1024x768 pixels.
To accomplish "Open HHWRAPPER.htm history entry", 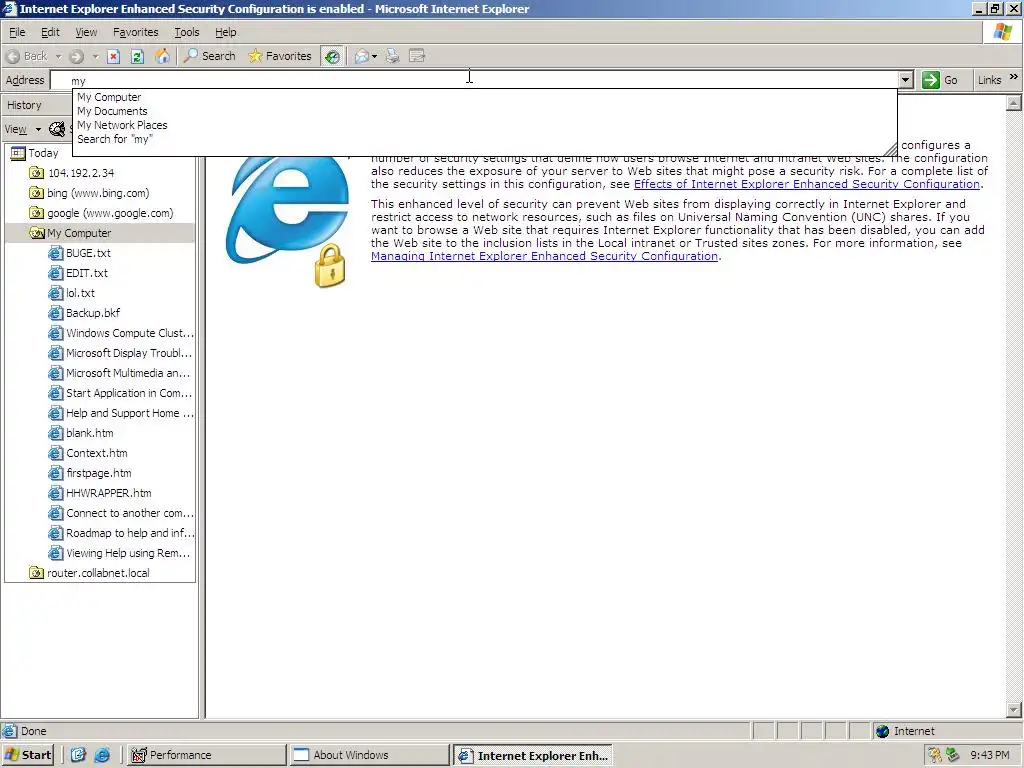I will pos(101,493).
